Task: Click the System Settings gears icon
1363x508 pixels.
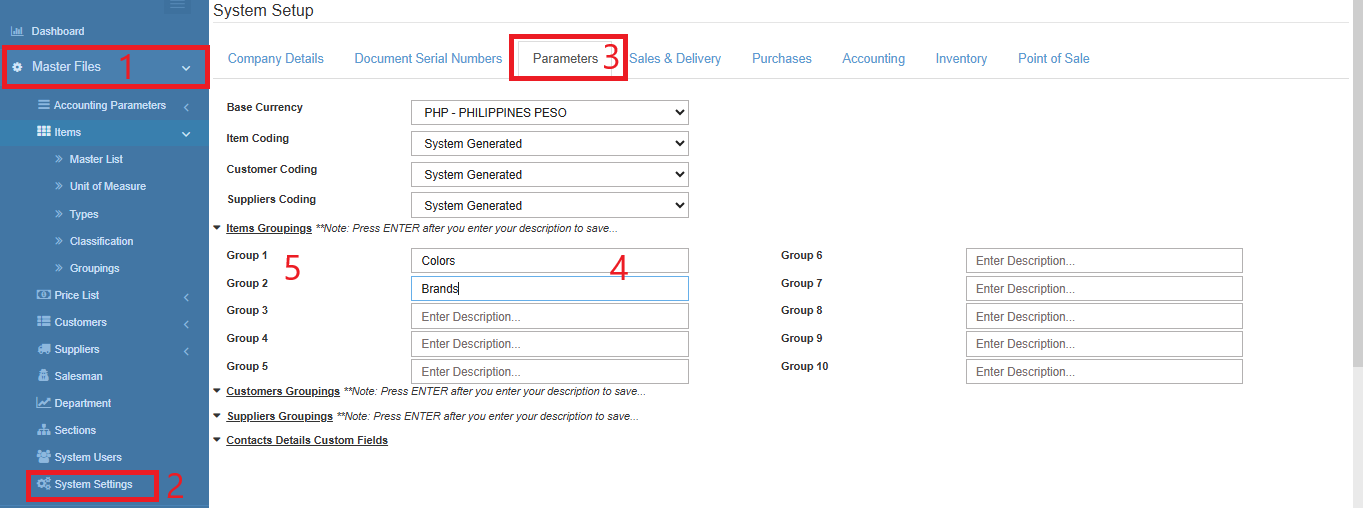Action: (x=43, y=484)
